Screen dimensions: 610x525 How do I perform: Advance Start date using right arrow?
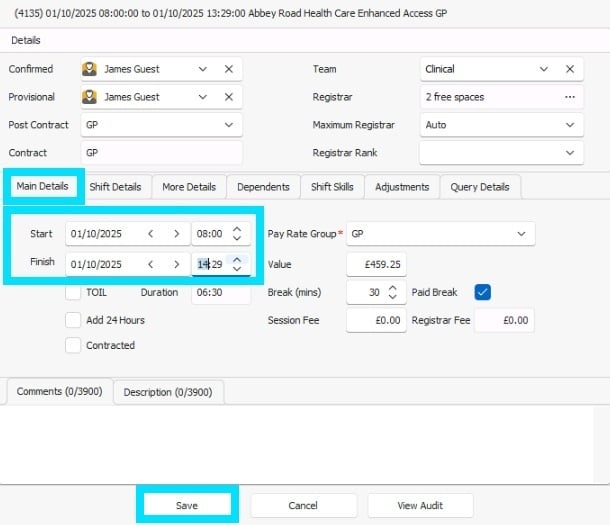[x=176, y=234]
